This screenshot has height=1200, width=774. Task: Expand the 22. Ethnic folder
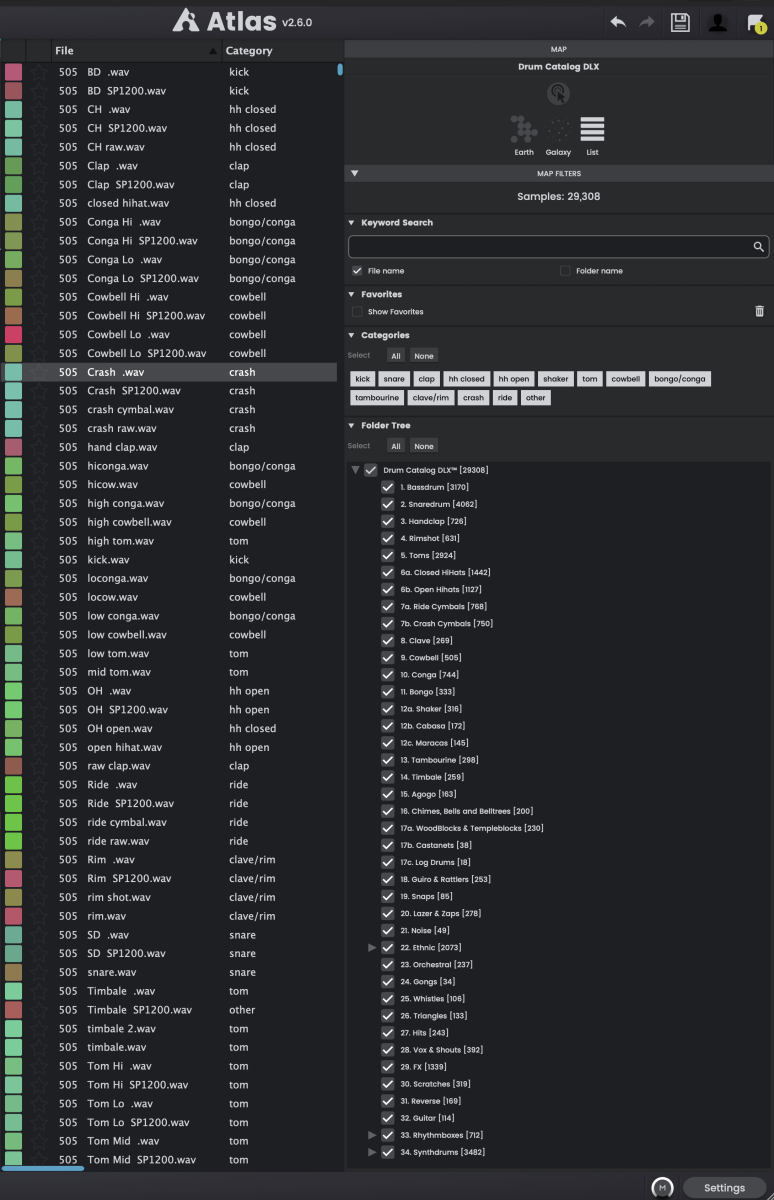pyautogui.click(x=372, y=947)
